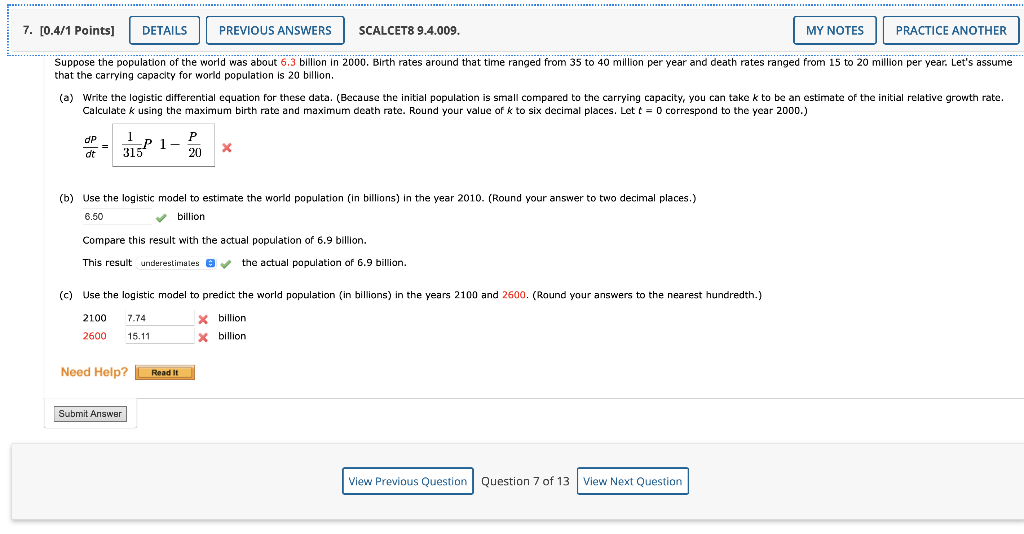
Task: Click the green checkmark beside 6.50 billion
Action: point(161,217)
